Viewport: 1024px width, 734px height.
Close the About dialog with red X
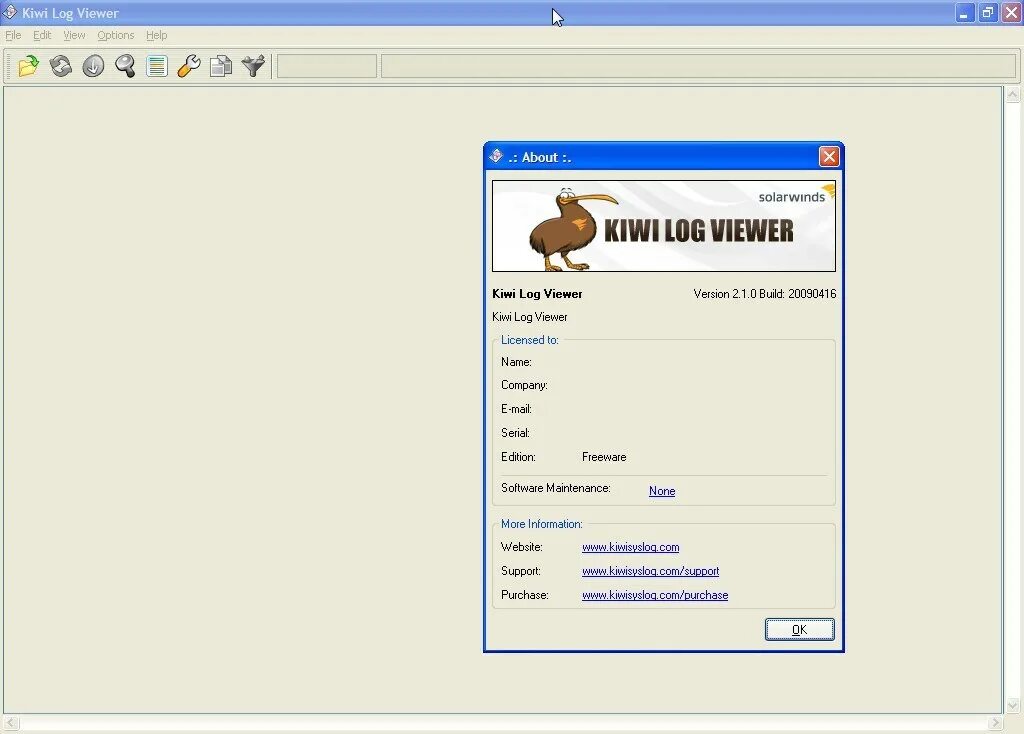[829, 157]
